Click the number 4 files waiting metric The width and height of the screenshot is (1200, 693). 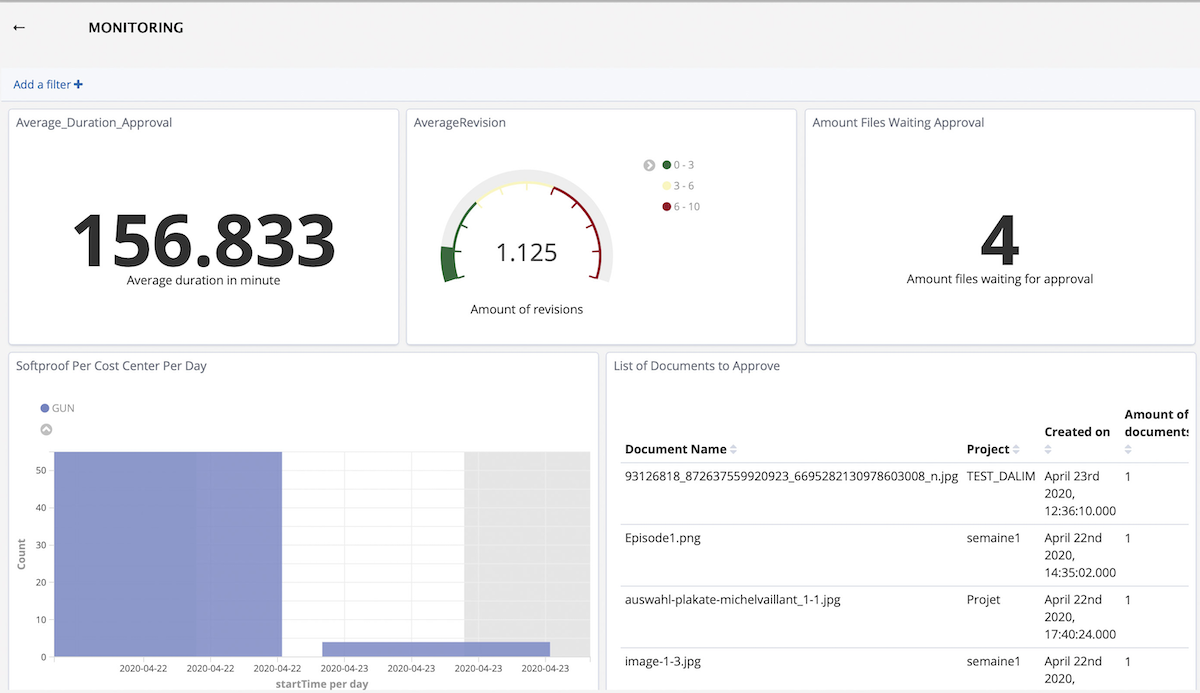(x=1000, y=241)
